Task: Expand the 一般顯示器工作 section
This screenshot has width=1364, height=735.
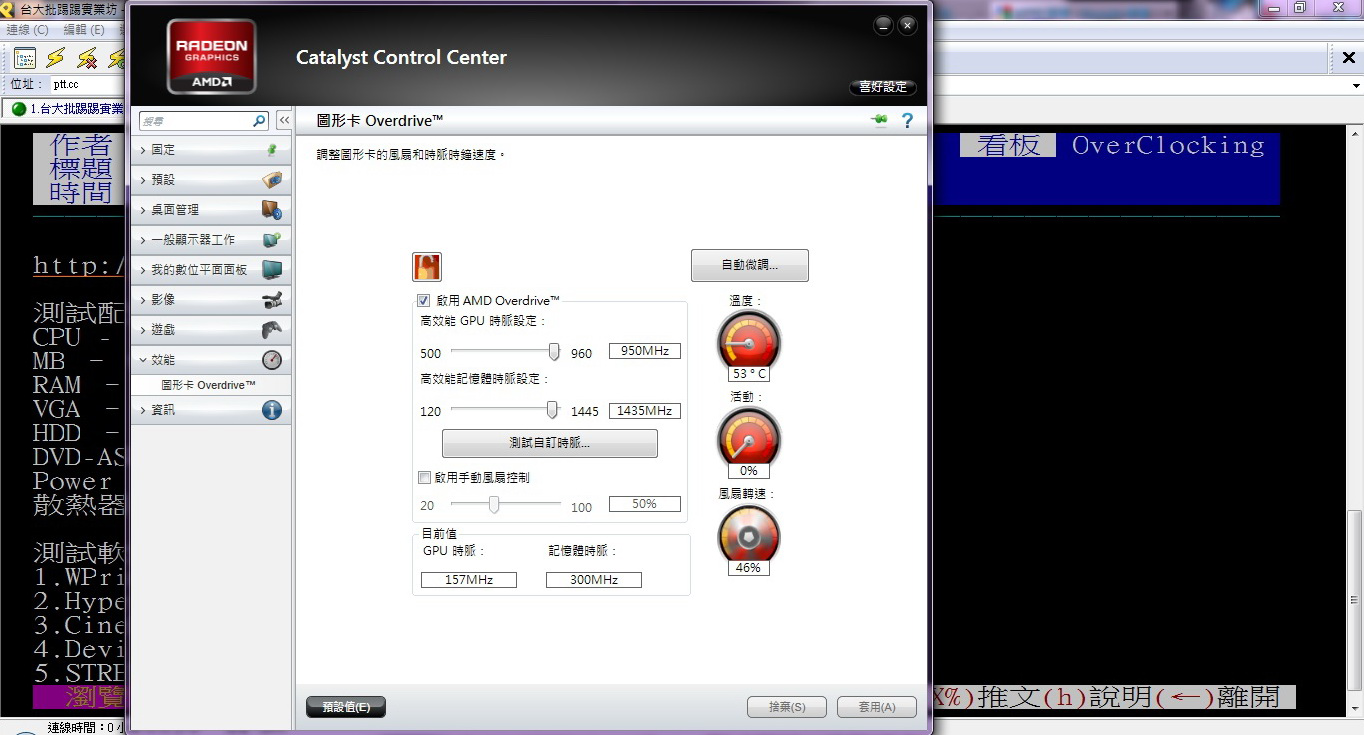Action: click(211, 240)
